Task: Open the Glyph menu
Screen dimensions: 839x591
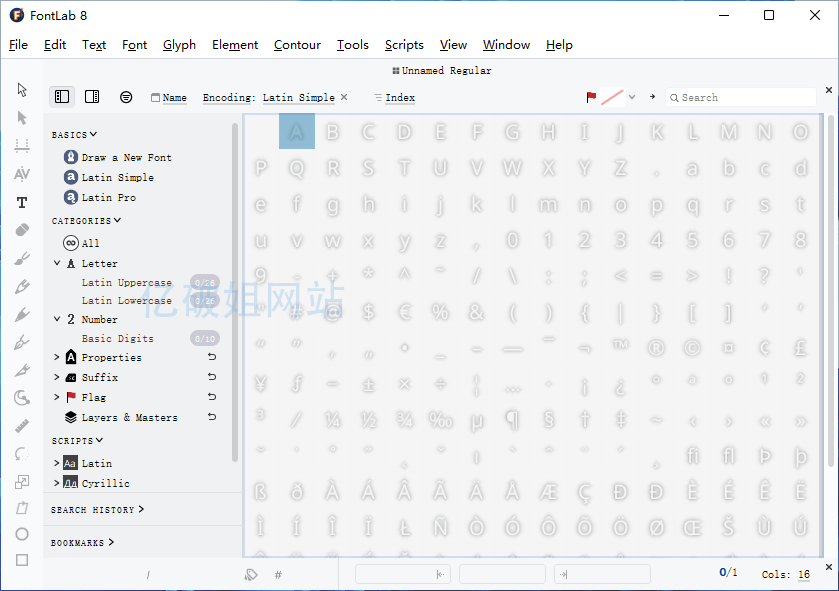Action: point(179,45)
